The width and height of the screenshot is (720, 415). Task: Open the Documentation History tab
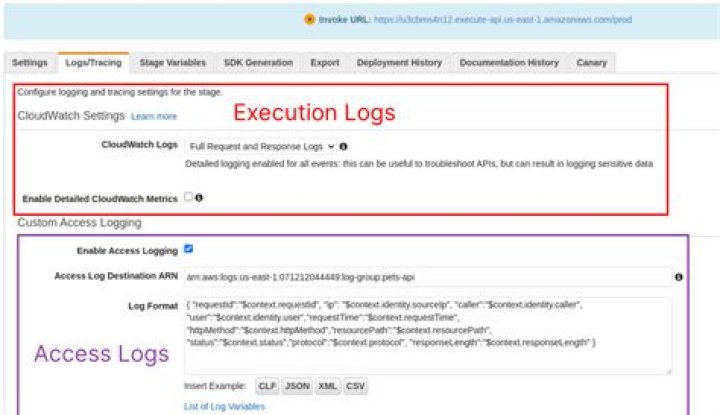point(509,63)
